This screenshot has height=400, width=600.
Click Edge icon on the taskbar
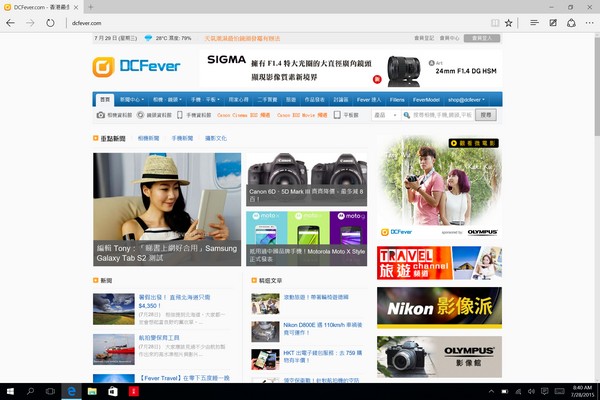tap(72, 391)
